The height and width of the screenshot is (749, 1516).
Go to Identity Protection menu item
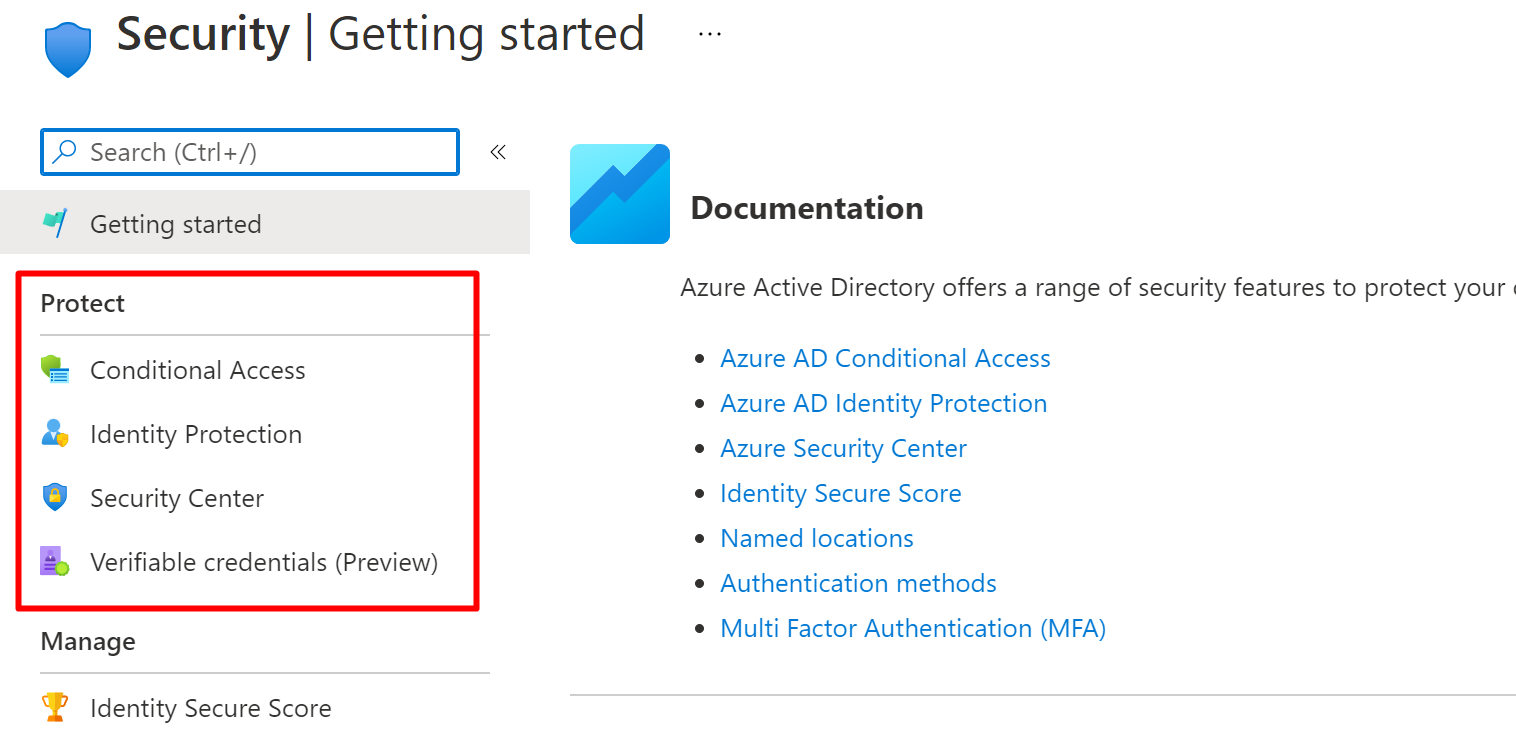coord(195,434)
